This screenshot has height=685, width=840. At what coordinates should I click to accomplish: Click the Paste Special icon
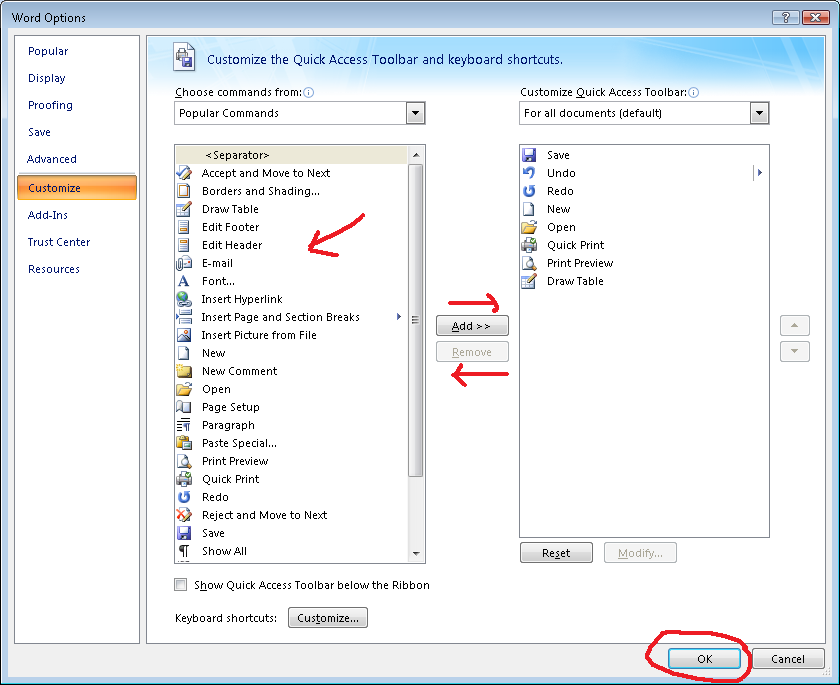coord(184,443)
